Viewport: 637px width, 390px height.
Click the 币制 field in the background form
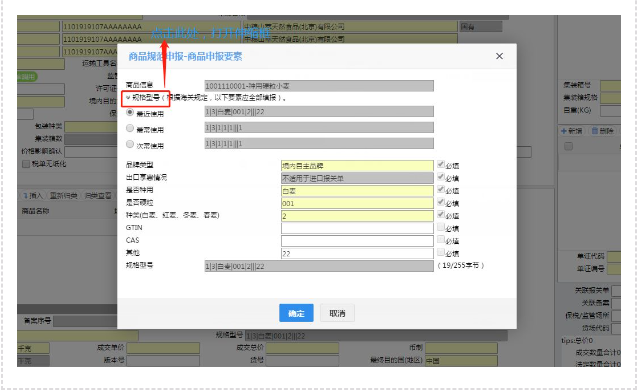tap(461, 348)
